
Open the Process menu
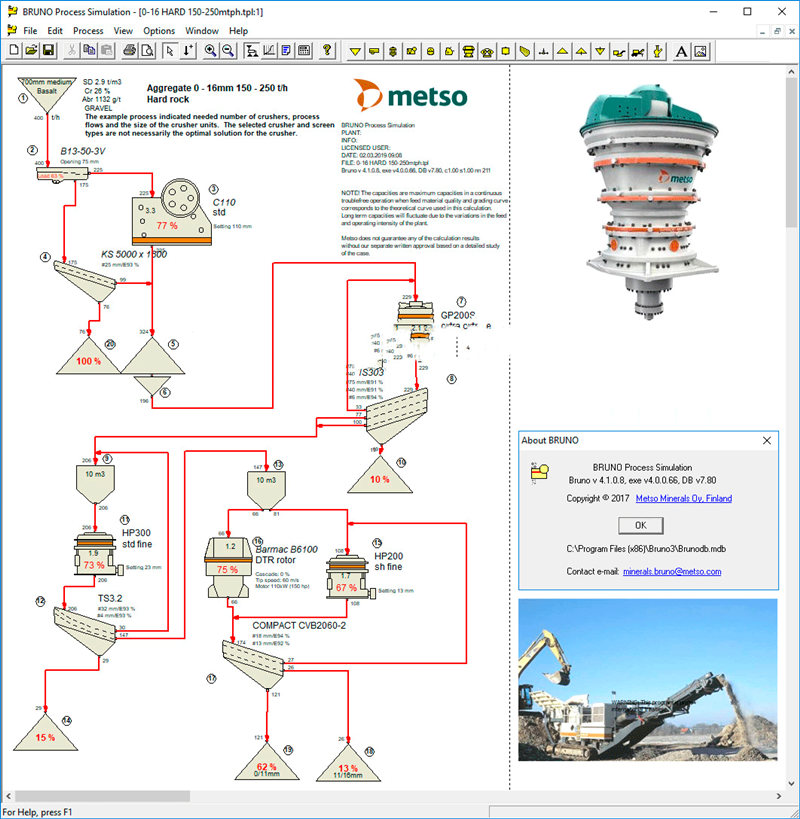click(x=88, y=31)
